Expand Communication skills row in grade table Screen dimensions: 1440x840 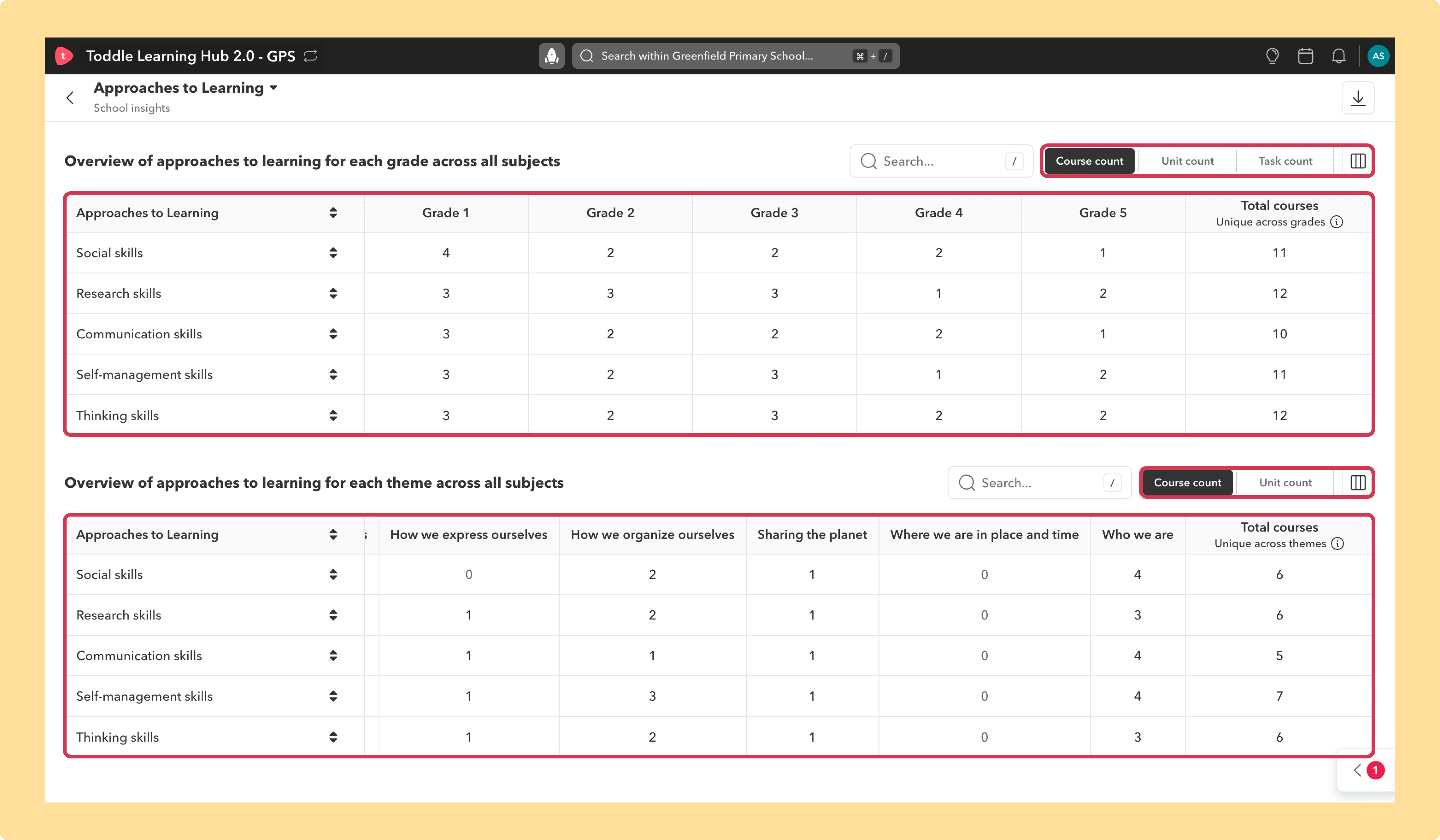(333, 334)
